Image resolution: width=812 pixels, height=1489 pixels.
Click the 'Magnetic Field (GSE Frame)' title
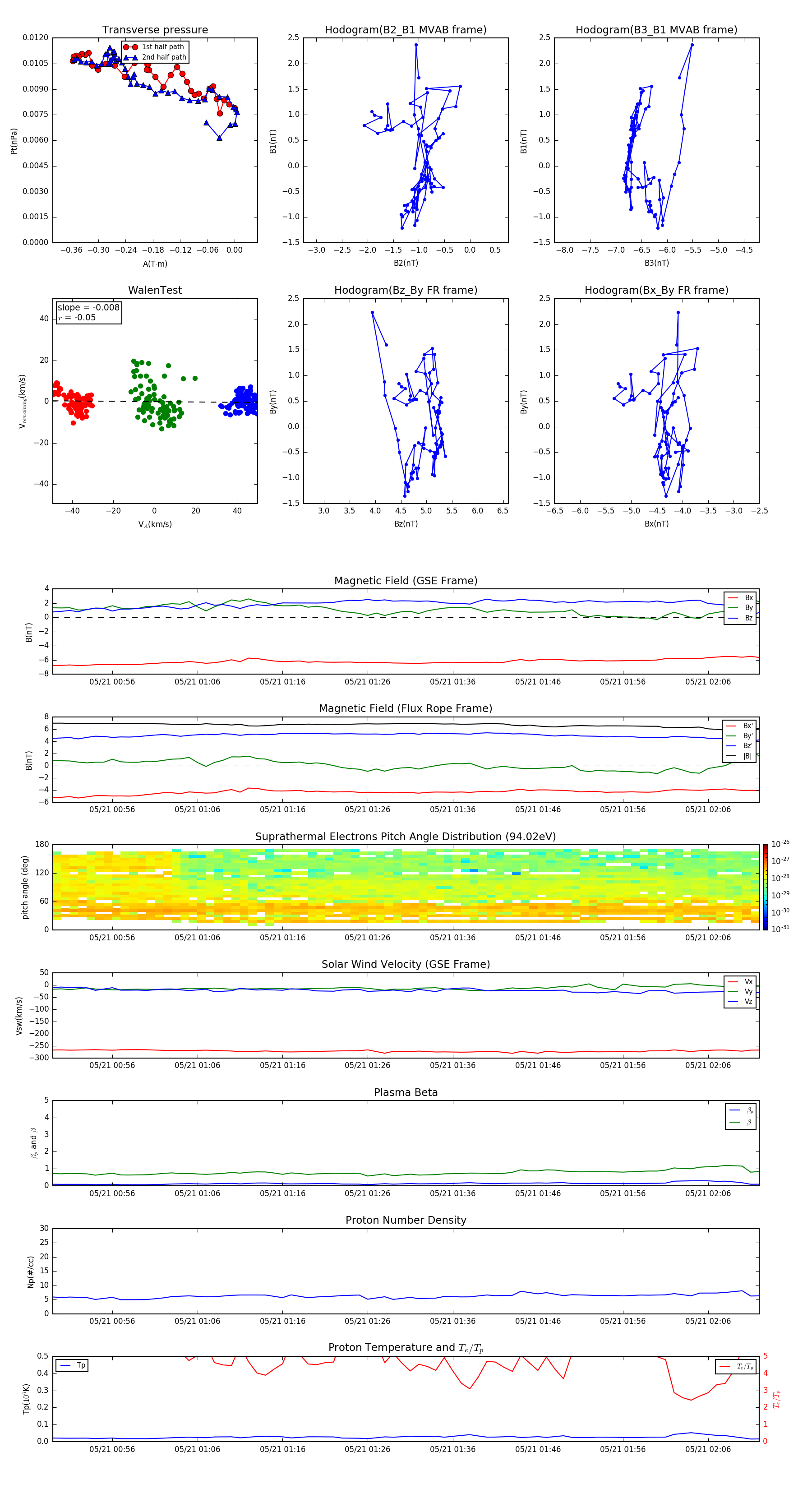pos(406,581)
